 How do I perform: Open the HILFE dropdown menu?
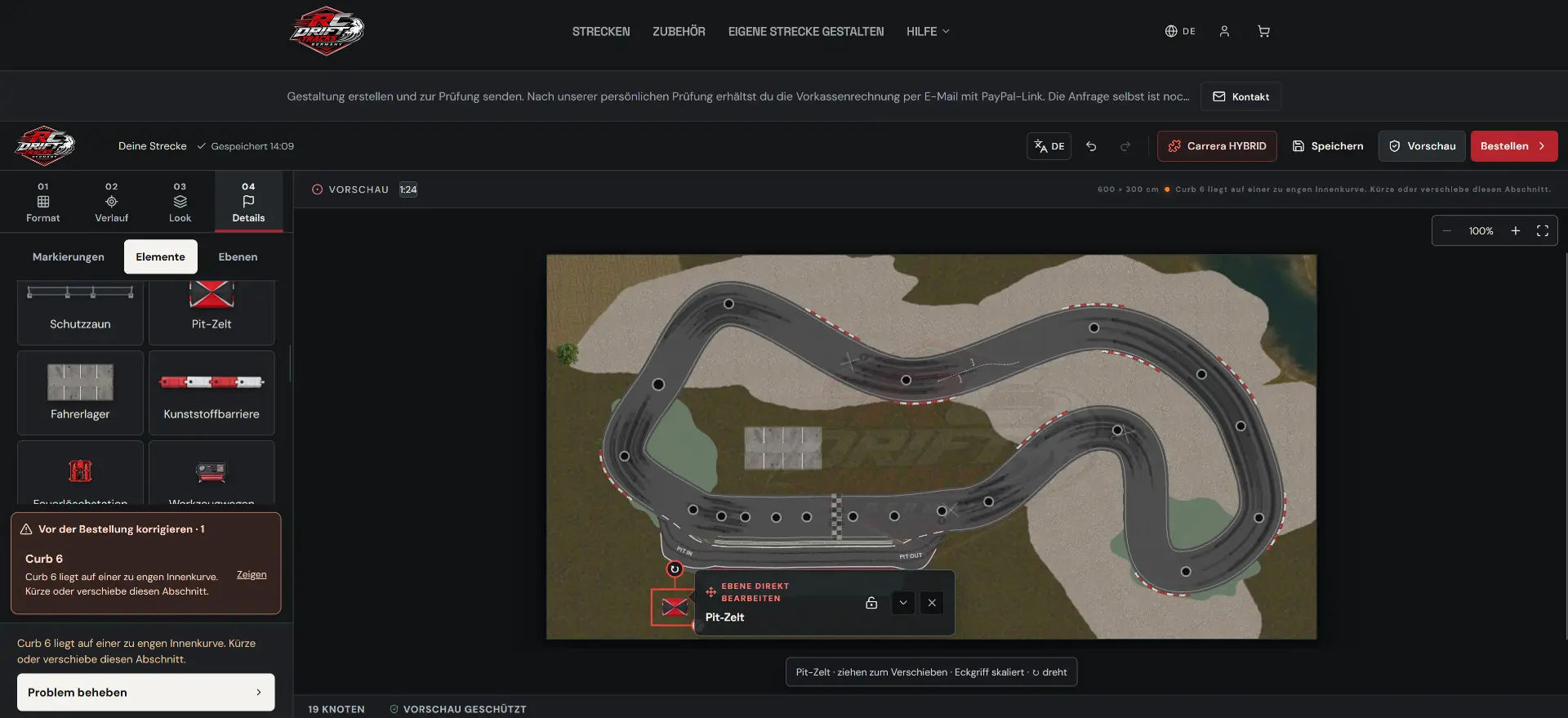(928, 31)
